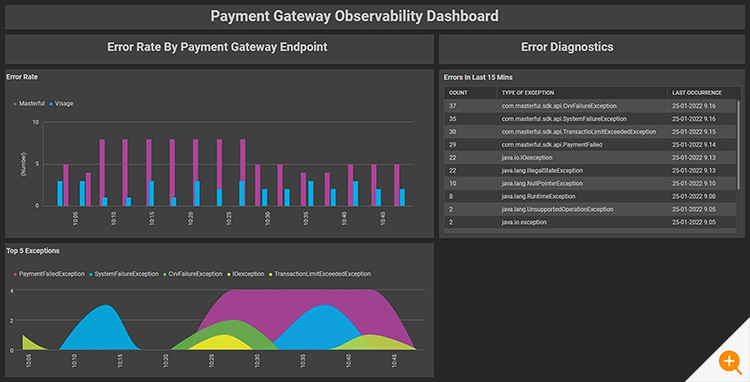Click count value 8 in table

click(451, 196)
